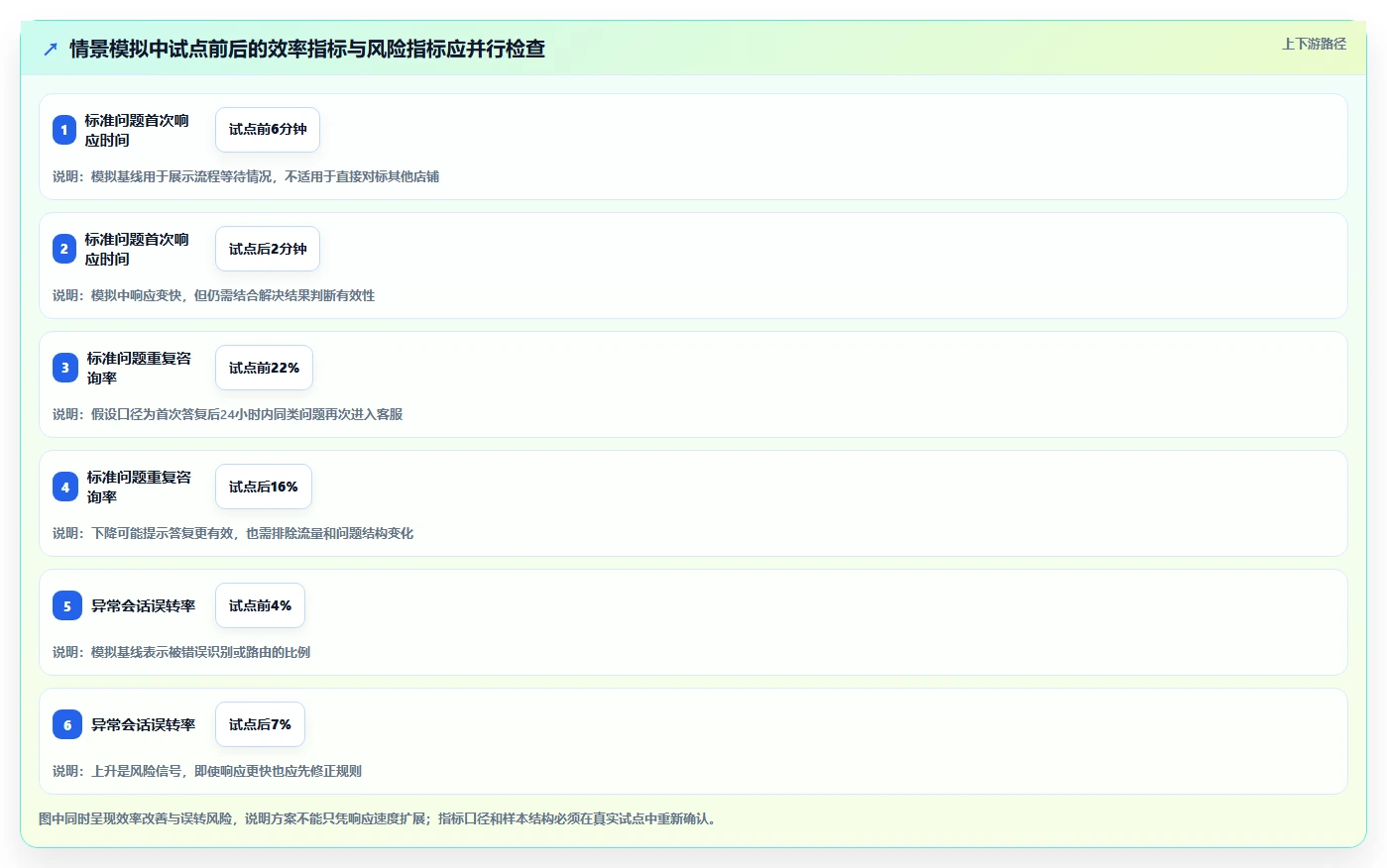This screenshot has width=1387, height=868.
Task: Click note 说明:下降可能提示答复更有效
Action: [x=233, y=533]
